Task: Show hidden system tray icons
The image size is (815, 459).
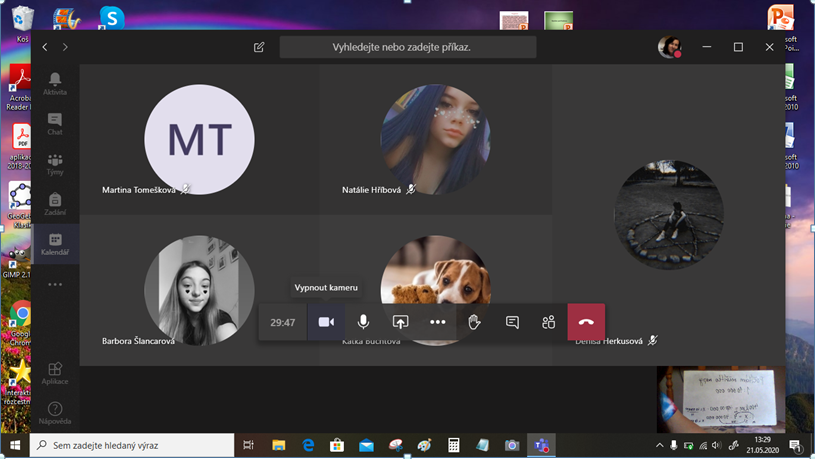Action: point(660,445)
